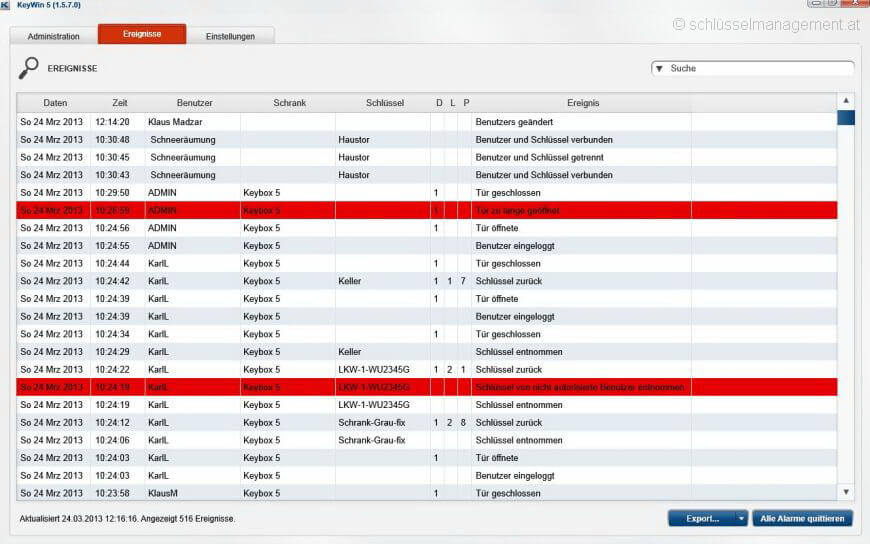Open the Einstellungen tab
This screenshot has width=870, height=544.
tap(230, 36)
